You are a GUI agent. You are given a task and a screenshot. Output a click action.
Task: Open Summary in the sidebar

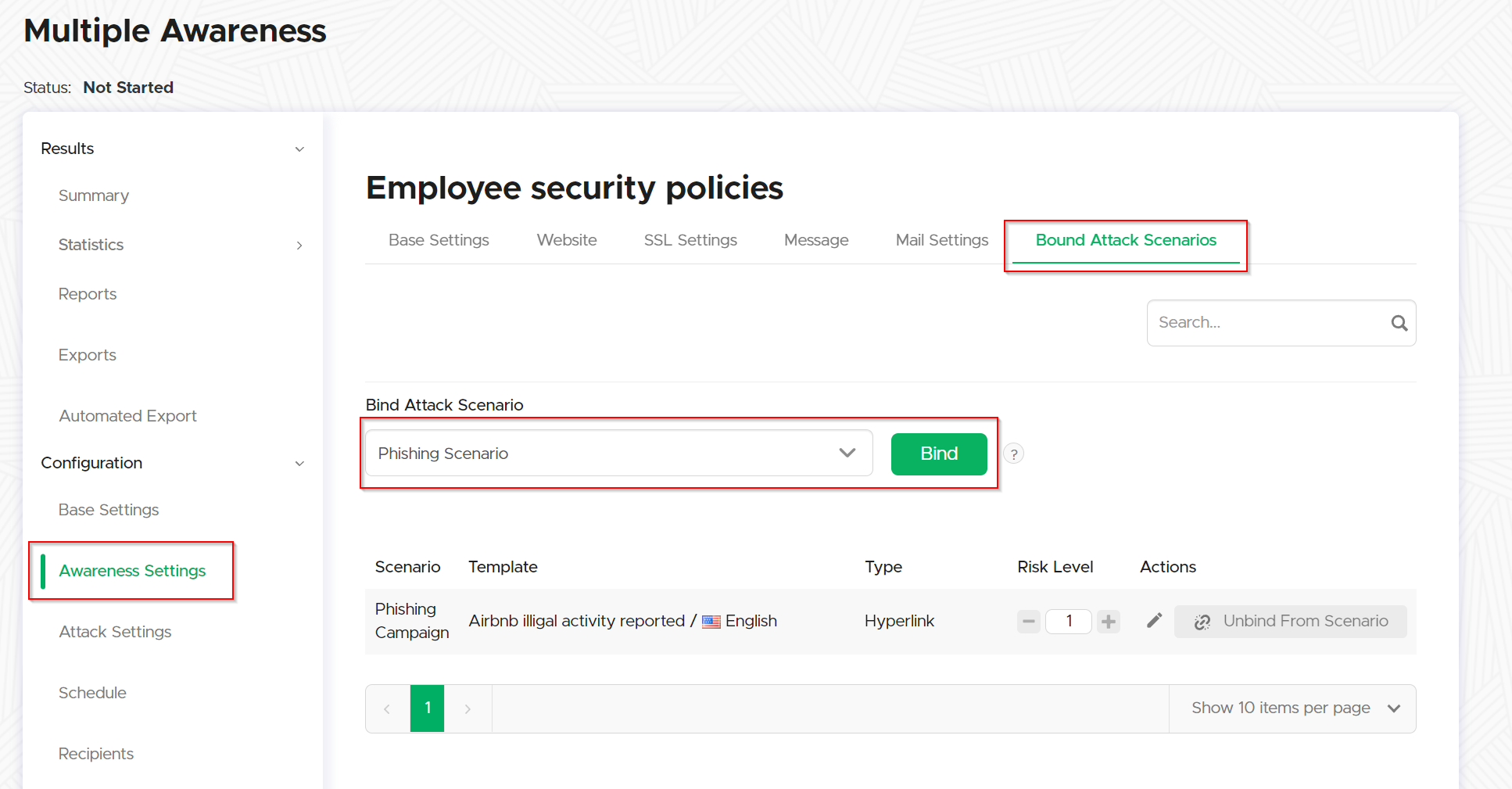click(94, 195)
